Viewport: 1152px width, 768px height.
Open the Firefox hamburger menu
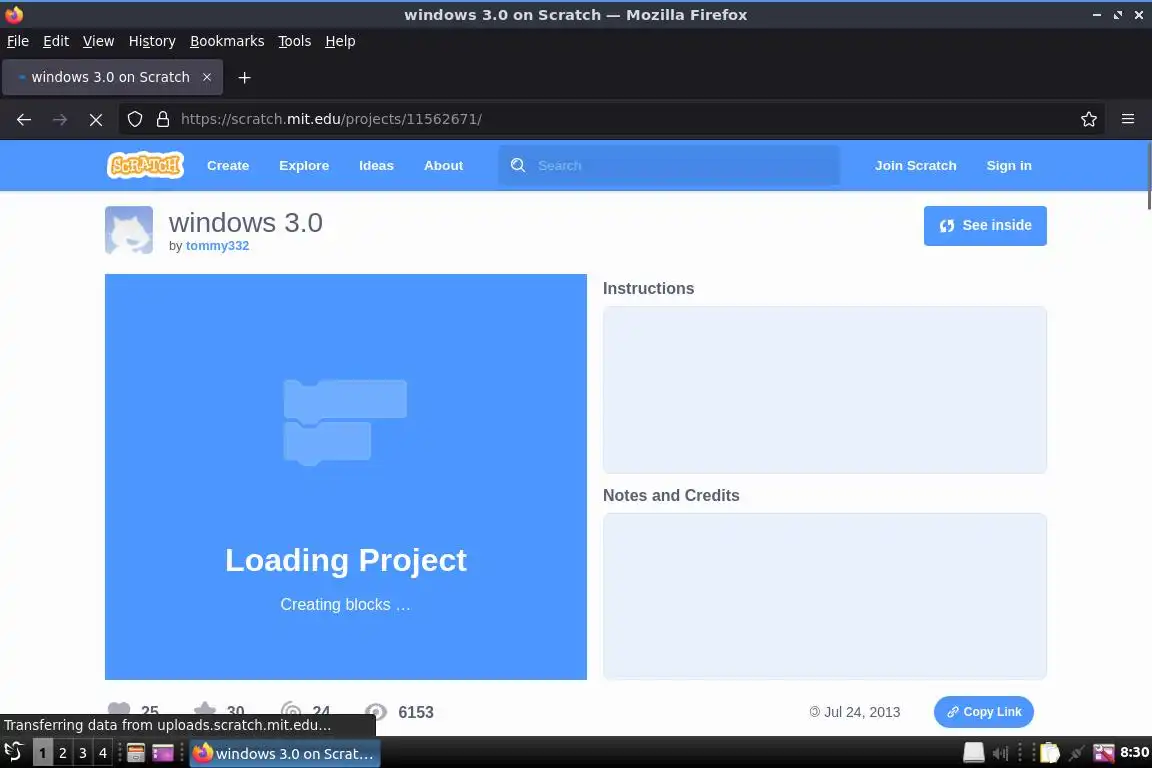click(x=1128, y=119)
